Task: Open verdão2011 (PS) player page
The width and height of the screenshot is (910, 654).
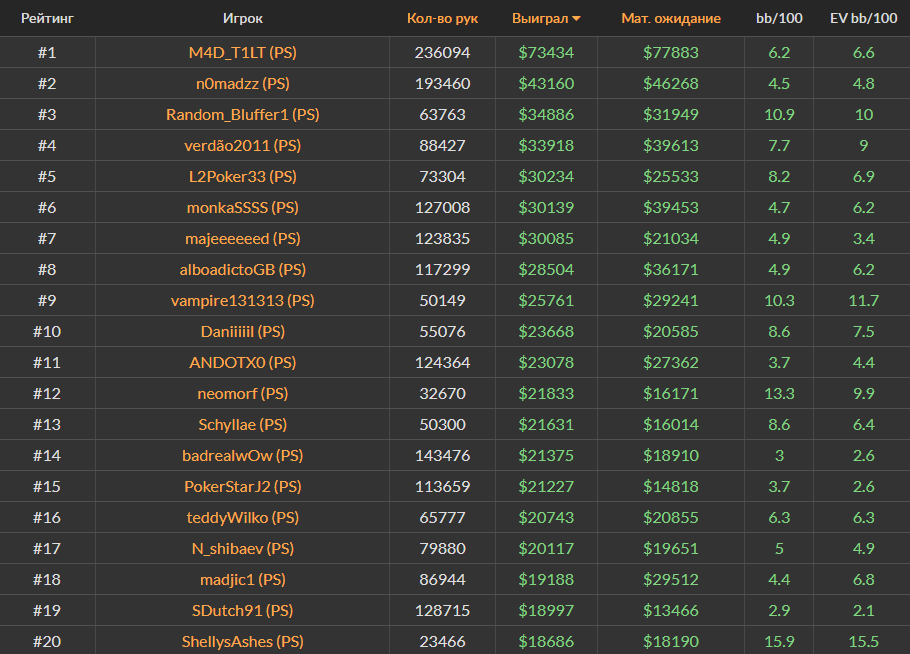Action: (x=243, y=145)
